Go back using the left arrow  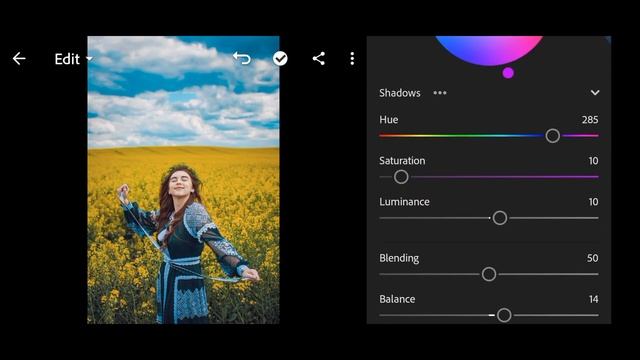click(x=19, y=59)
